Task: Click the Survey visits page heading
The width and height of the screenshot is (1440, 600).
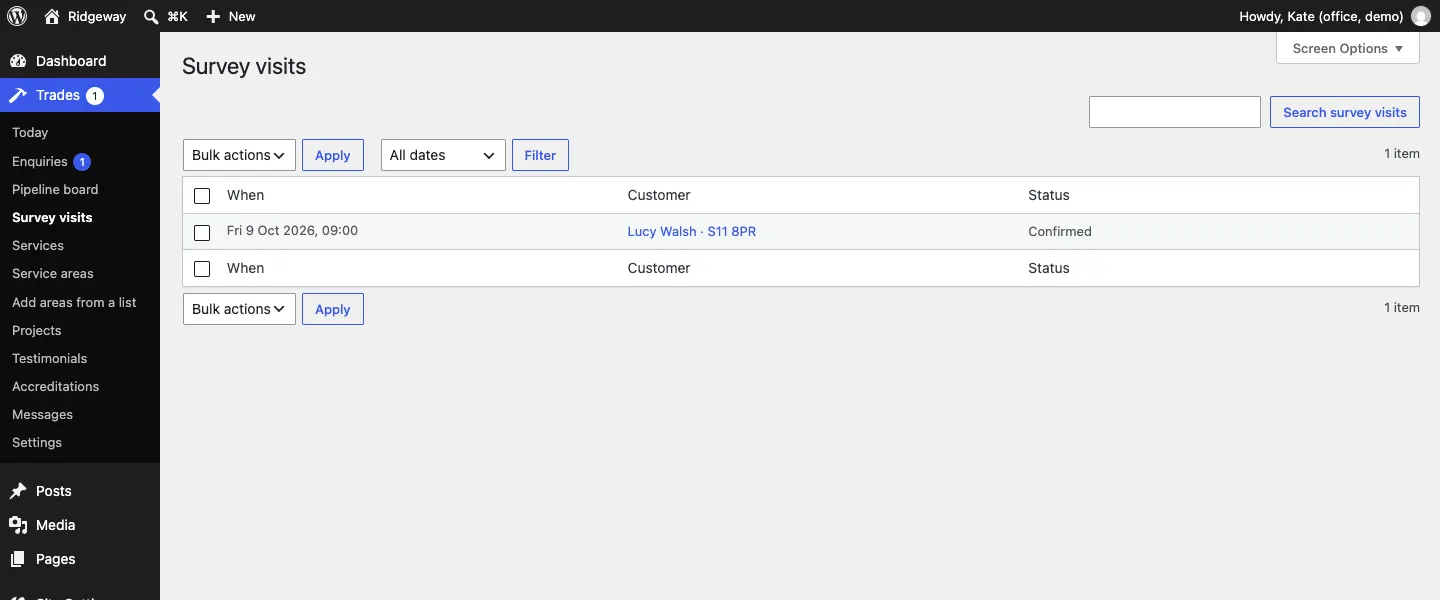Action: pyautogui.click(x=244, y=67)
